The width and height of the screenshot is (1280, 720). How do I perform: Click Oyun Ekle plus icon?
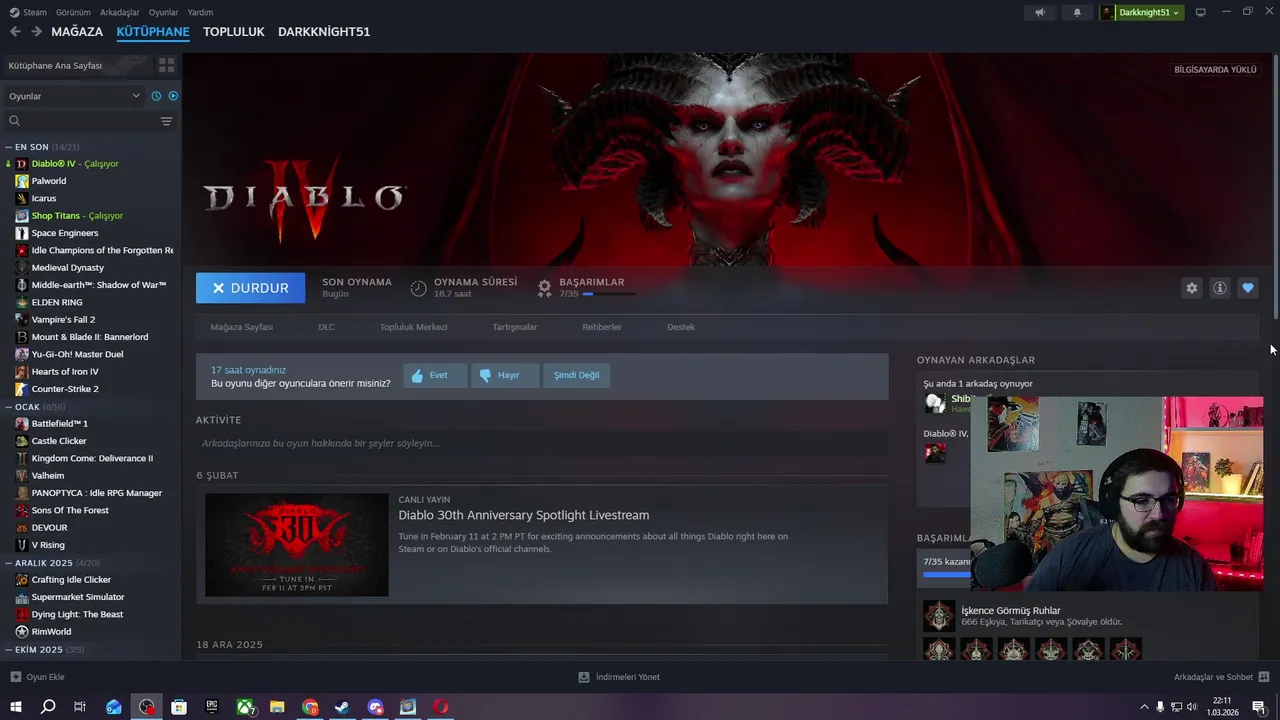[15, 677]
